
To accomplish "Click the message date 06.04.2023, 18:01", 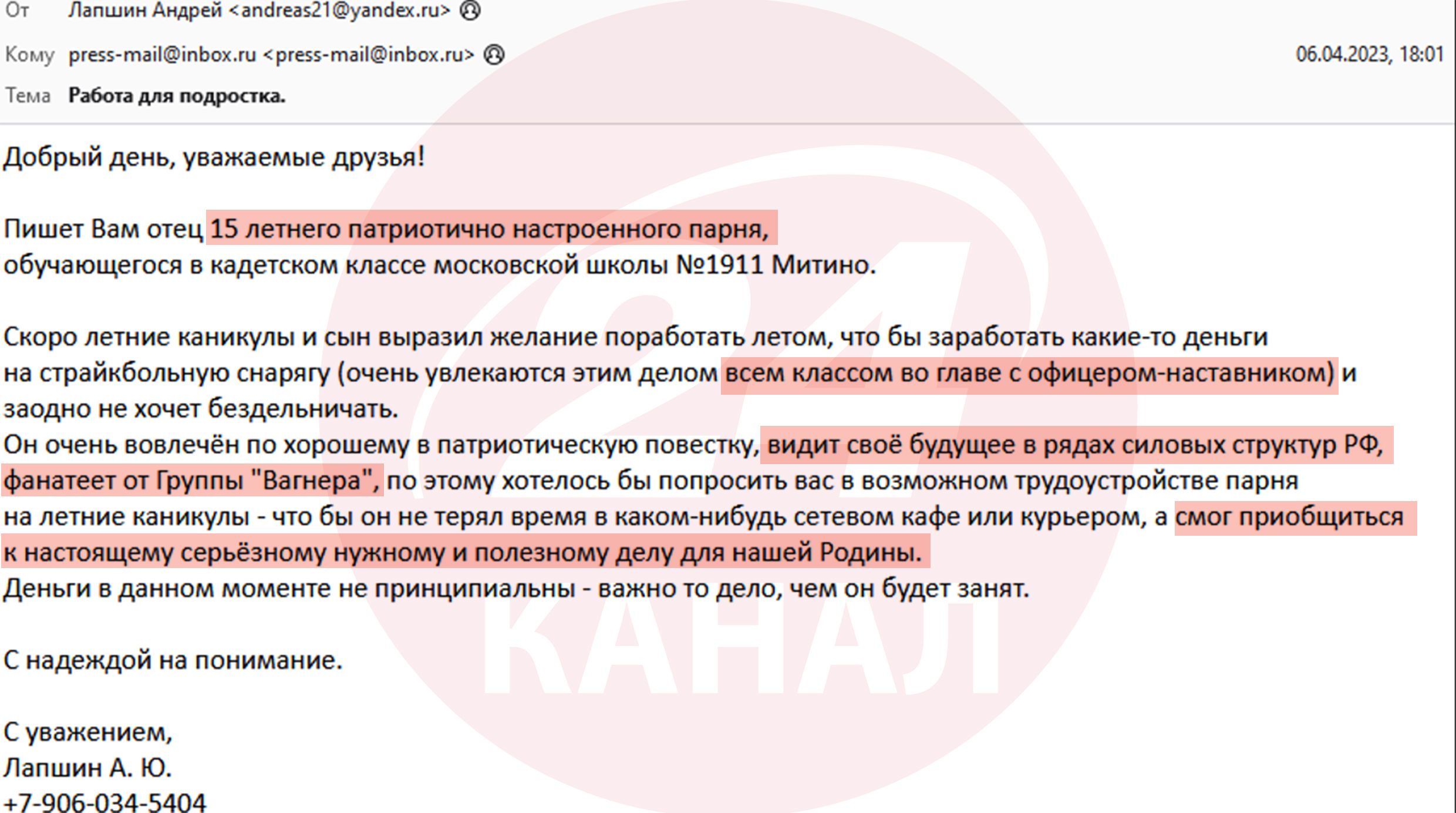I will pyautogui.click(x=1369, y=55).
